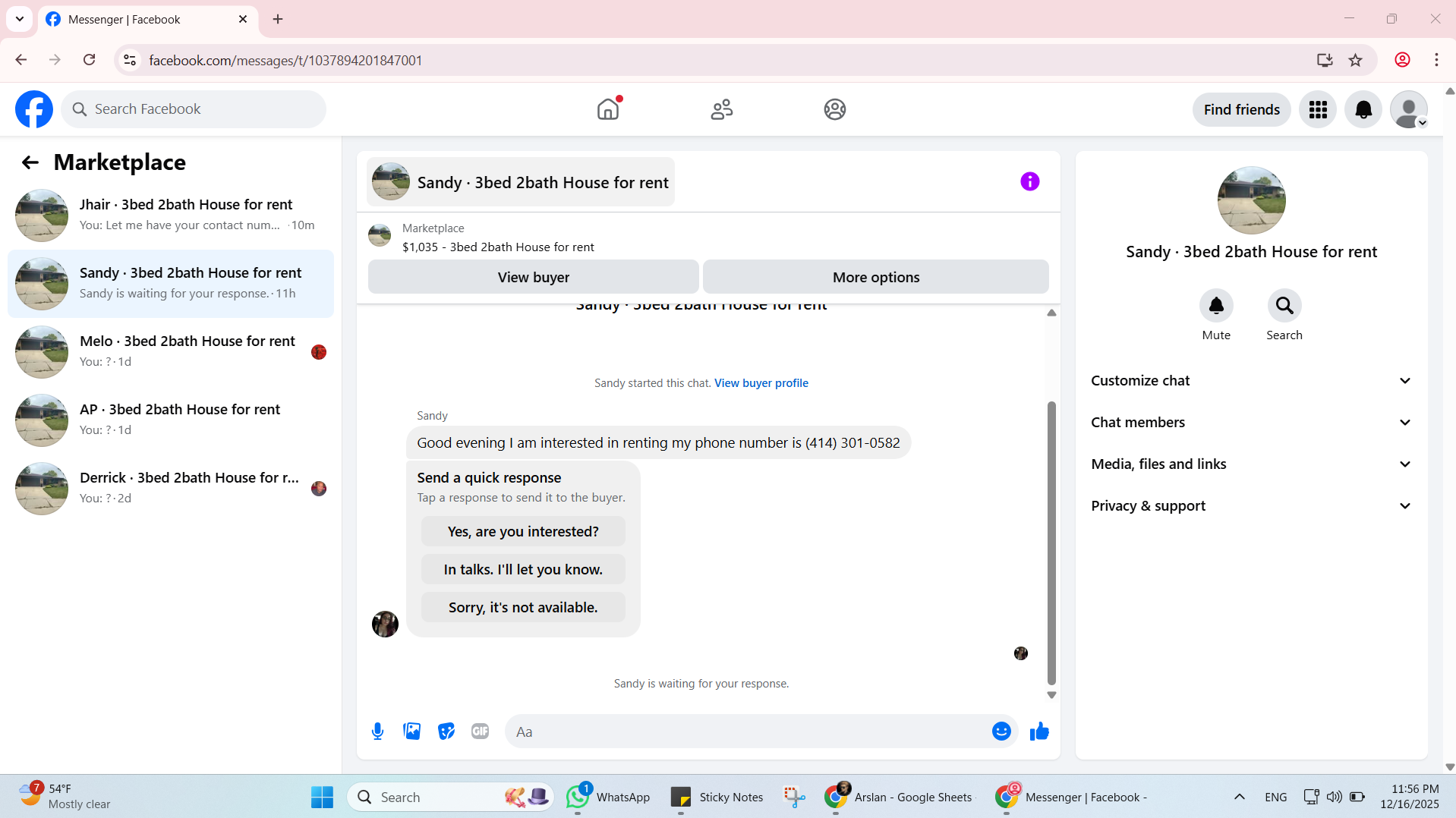Image resolution: width=1456 pixels, height=818 pixels.
Task: Click the More options button
Action: pyautogui.click(x=876, y=277)
